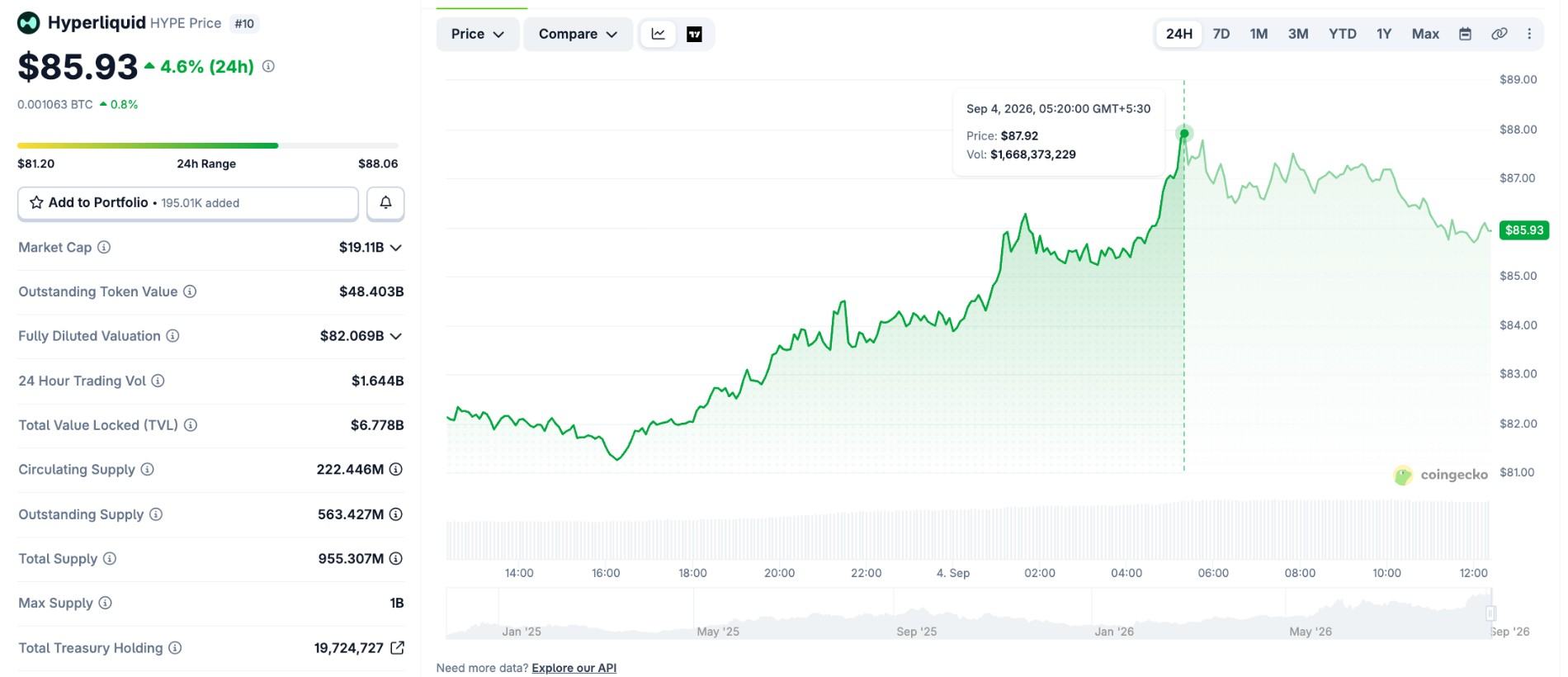Click the bell price alert icon
The height and width of the screenshot is (677, 1568).
pyautogui.click(x=385, y=202)
